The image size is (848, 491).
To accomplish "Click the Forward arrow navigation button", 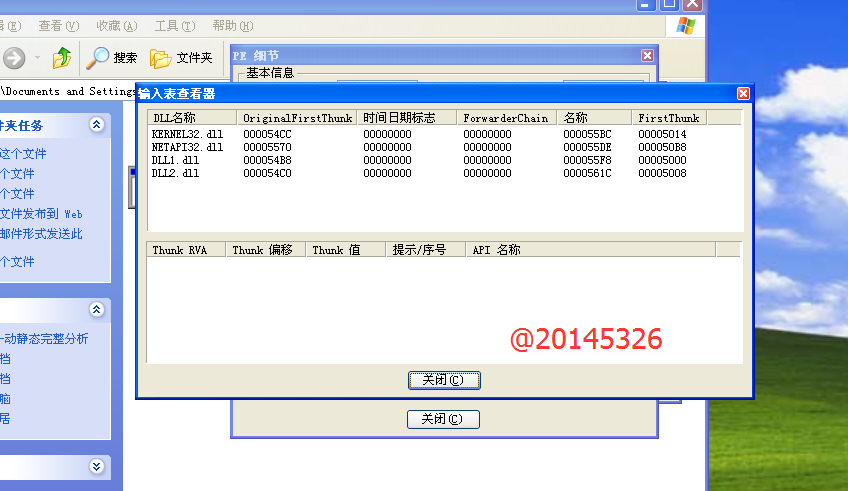I will pyautogui.click(x=13, y=58).
